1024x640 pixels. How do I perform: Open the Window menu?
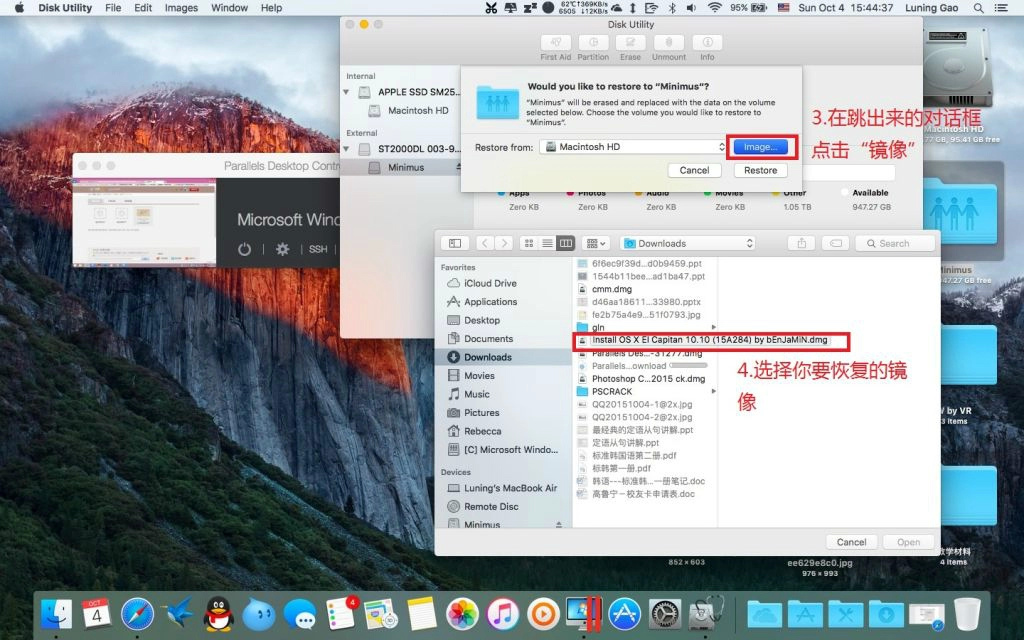pyautogui.click(x=229, y=8)
